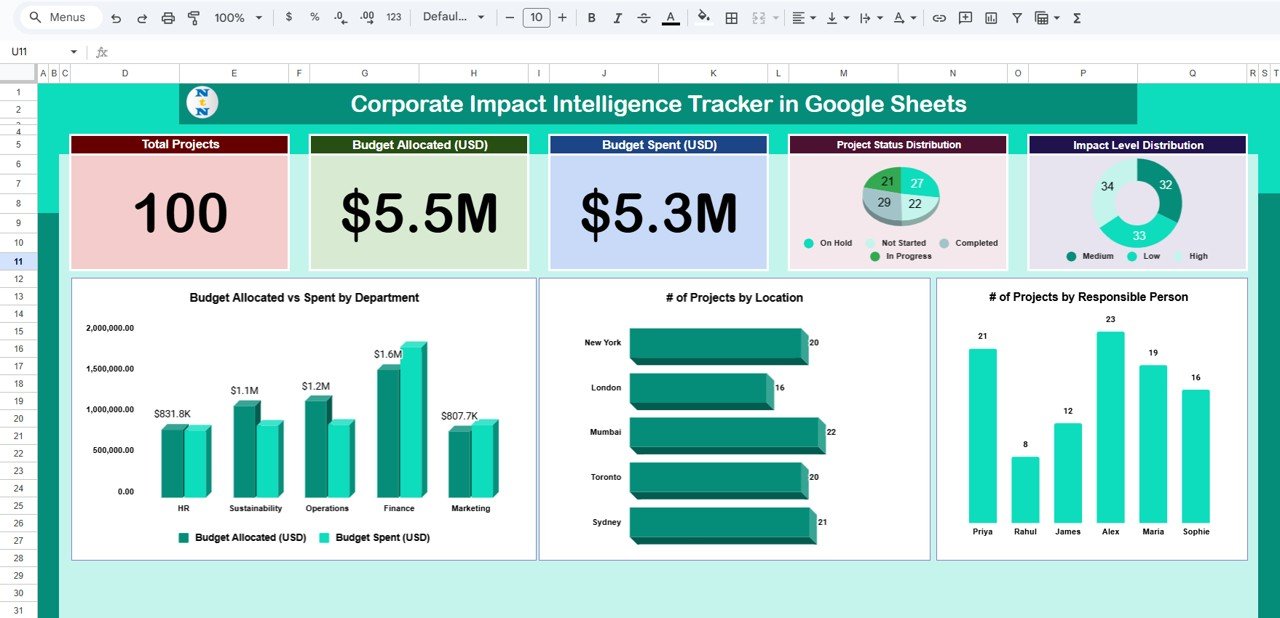Select the Paint format tool
Image resolution: width=1280 pixels, height=618 pixels.
click(194, 18)
